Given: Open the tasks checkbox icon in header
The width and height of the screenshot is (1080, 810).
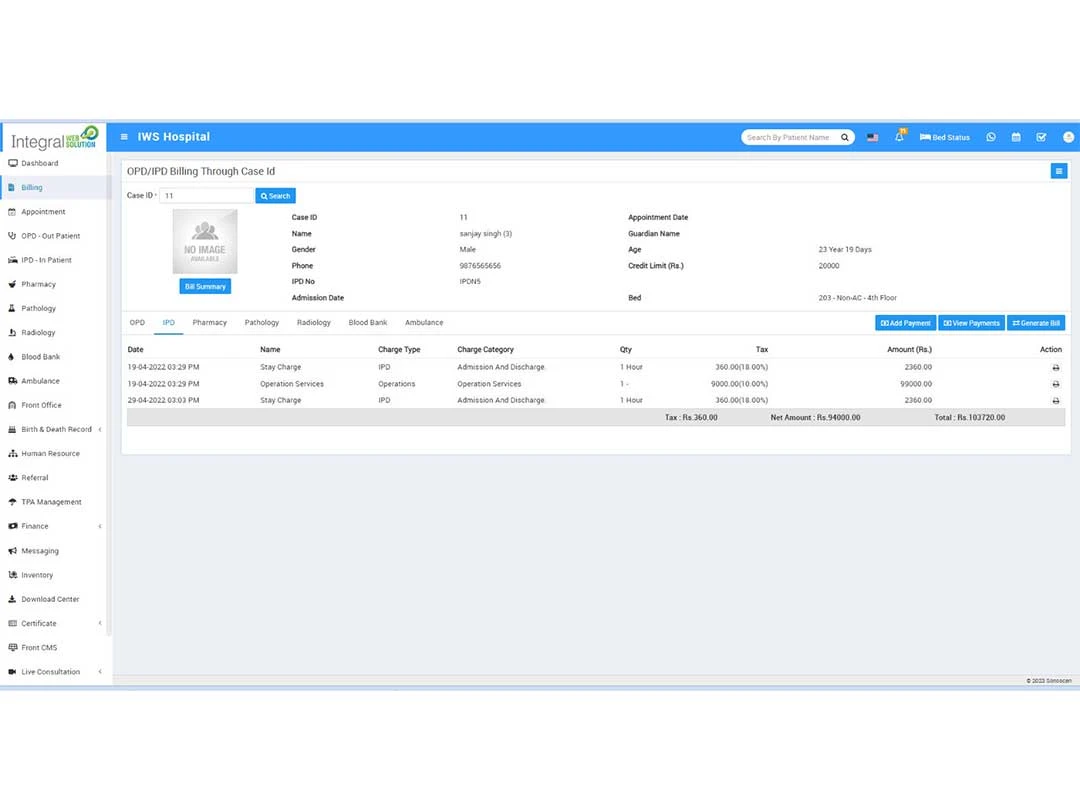Looking at the screenshot, I should coord(1041,137).
